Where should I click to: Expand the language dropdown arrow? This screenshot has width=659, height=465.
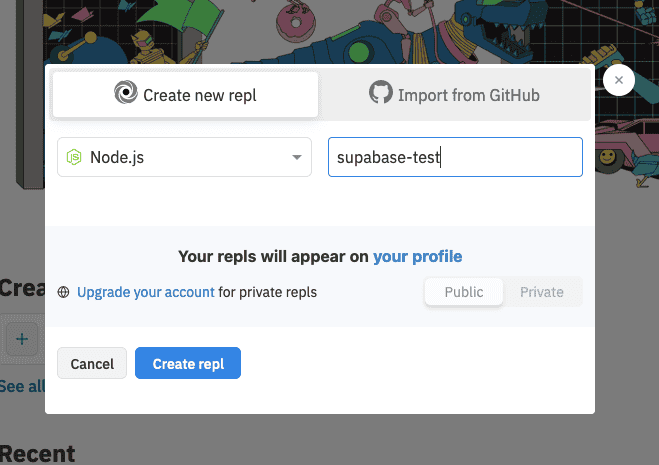pos(296,158)
